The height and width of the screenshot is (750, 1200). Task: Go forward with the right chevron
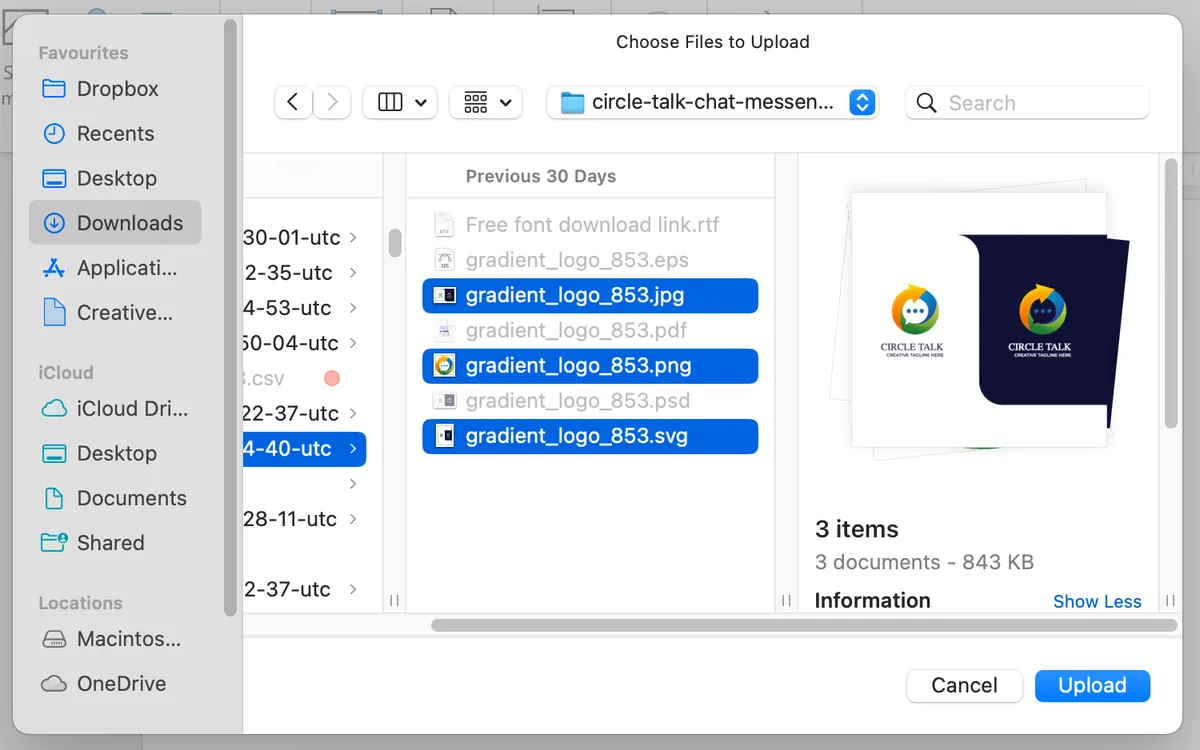pos(332,102)
